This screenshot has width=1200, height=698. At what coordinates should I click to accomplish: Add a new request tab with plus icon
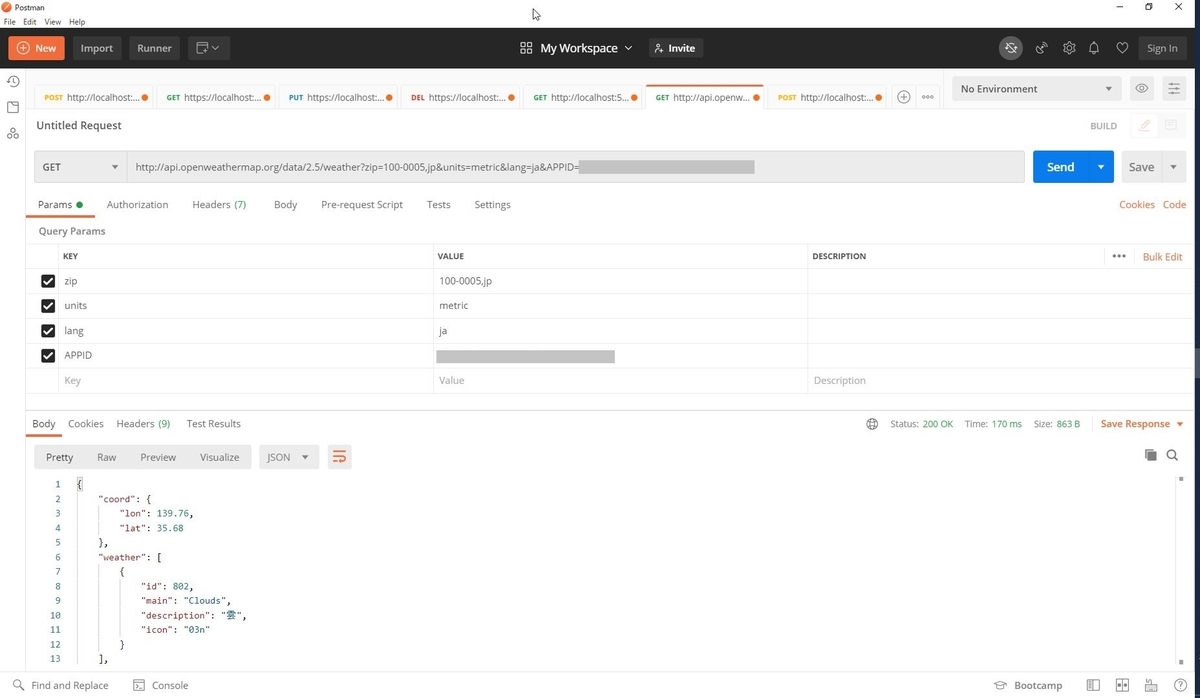(x=904, y=97)
